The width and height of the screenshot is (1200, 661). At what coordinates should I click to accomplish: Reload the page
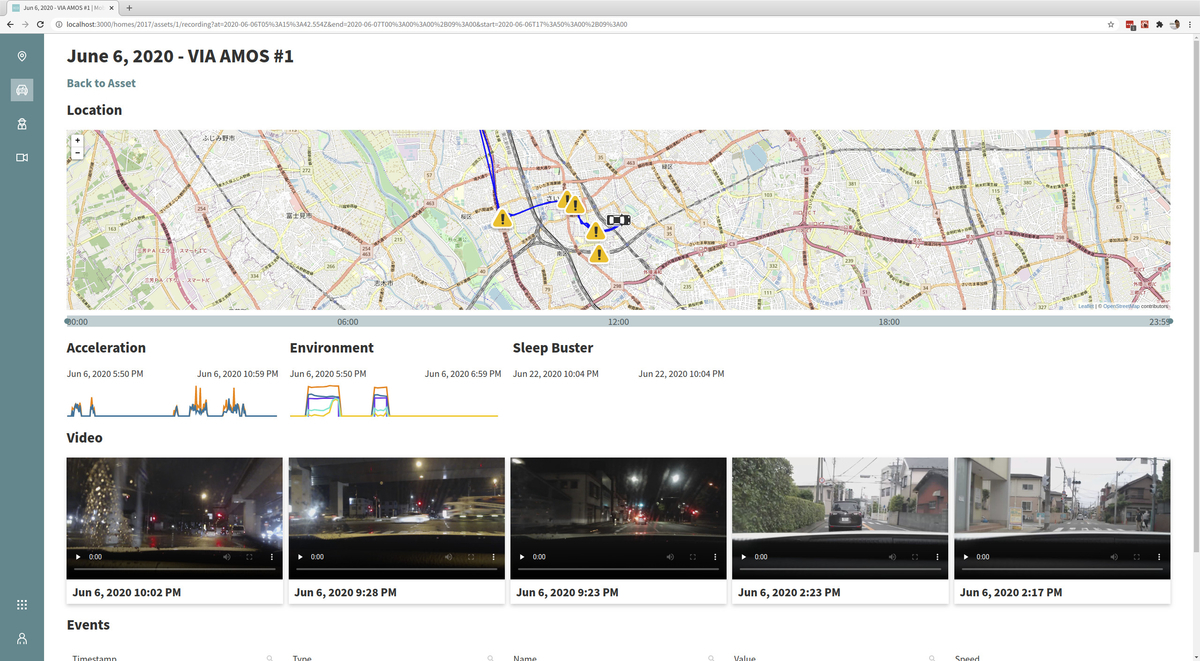[39, 24]
